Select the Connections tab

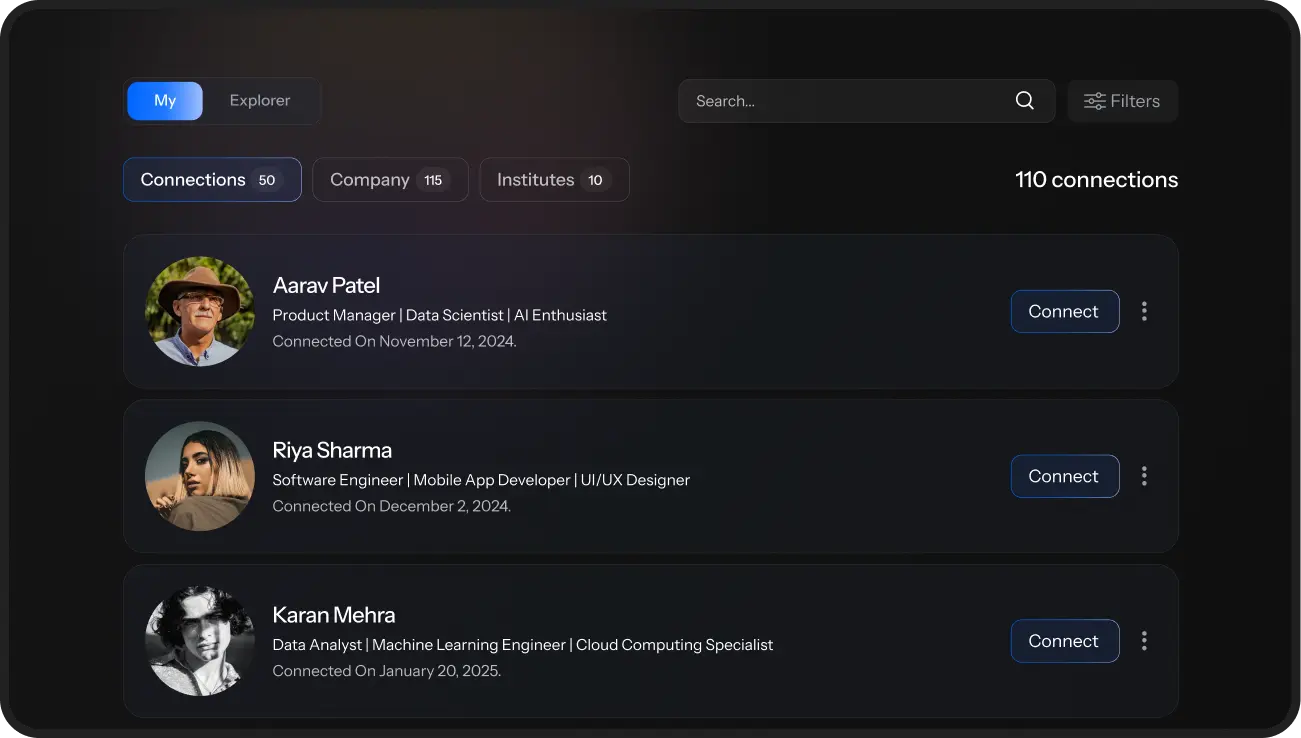pos(212,180)
